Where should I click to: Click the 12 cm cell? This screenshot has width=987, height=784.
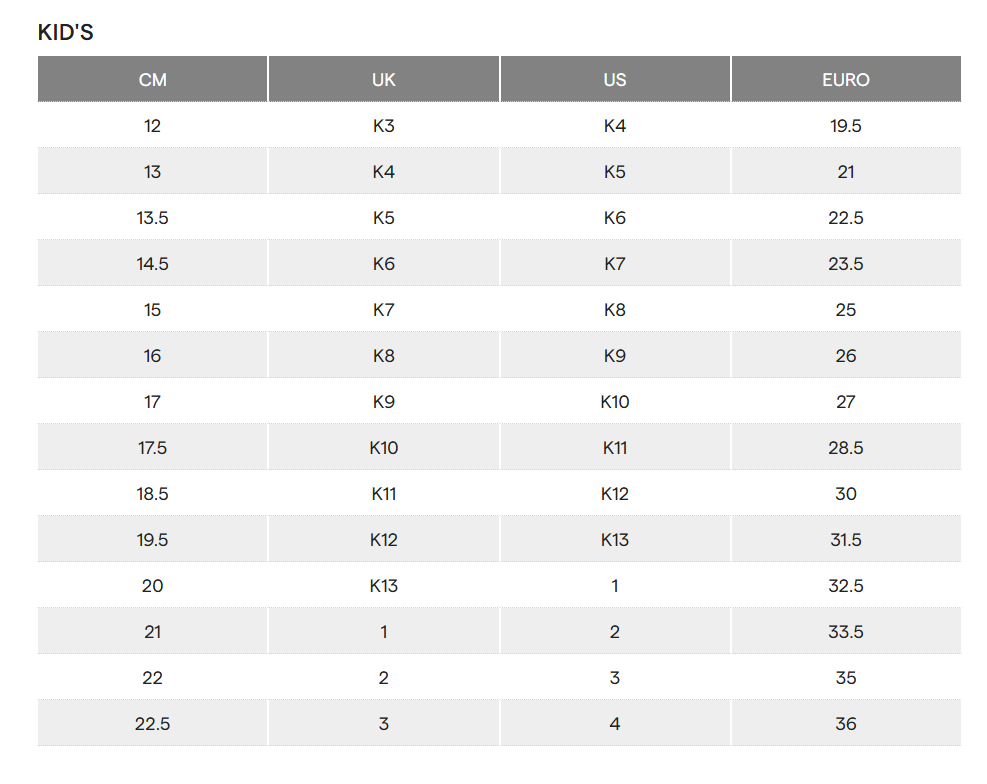152,126
